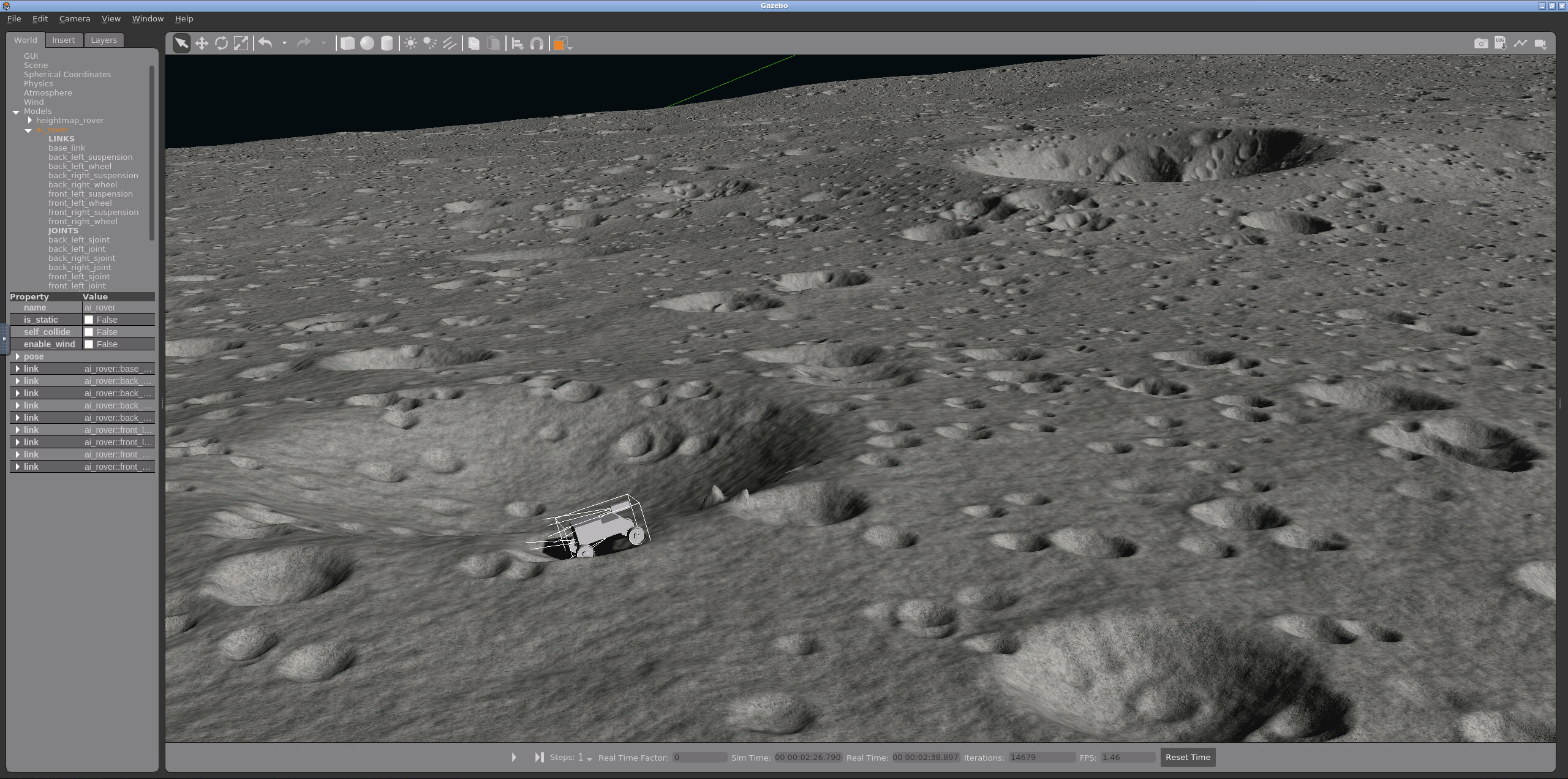The image size is (1568, 779).
Task: Switch to the Layers tab
Action: point(104,40)
